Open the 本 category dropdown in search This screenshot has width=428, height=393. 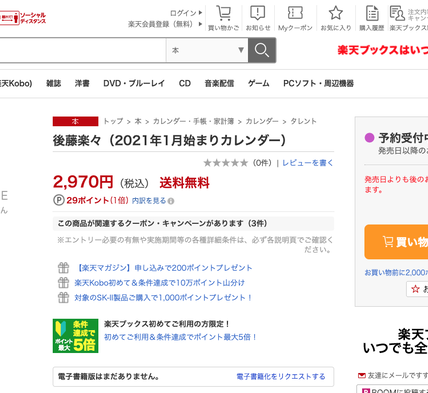[207, 50]
